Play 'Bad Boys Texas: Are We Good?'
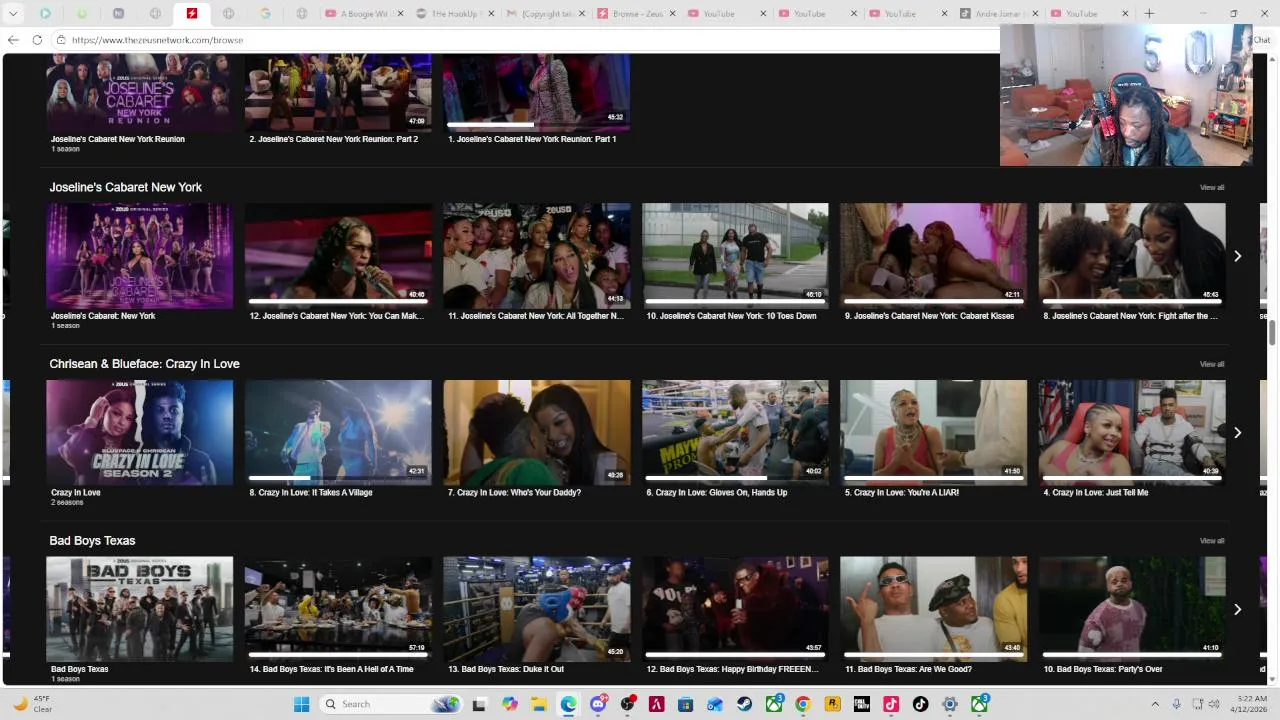Image resolution: width=1280 pixels, height=720 pixels. coord(933,609)
